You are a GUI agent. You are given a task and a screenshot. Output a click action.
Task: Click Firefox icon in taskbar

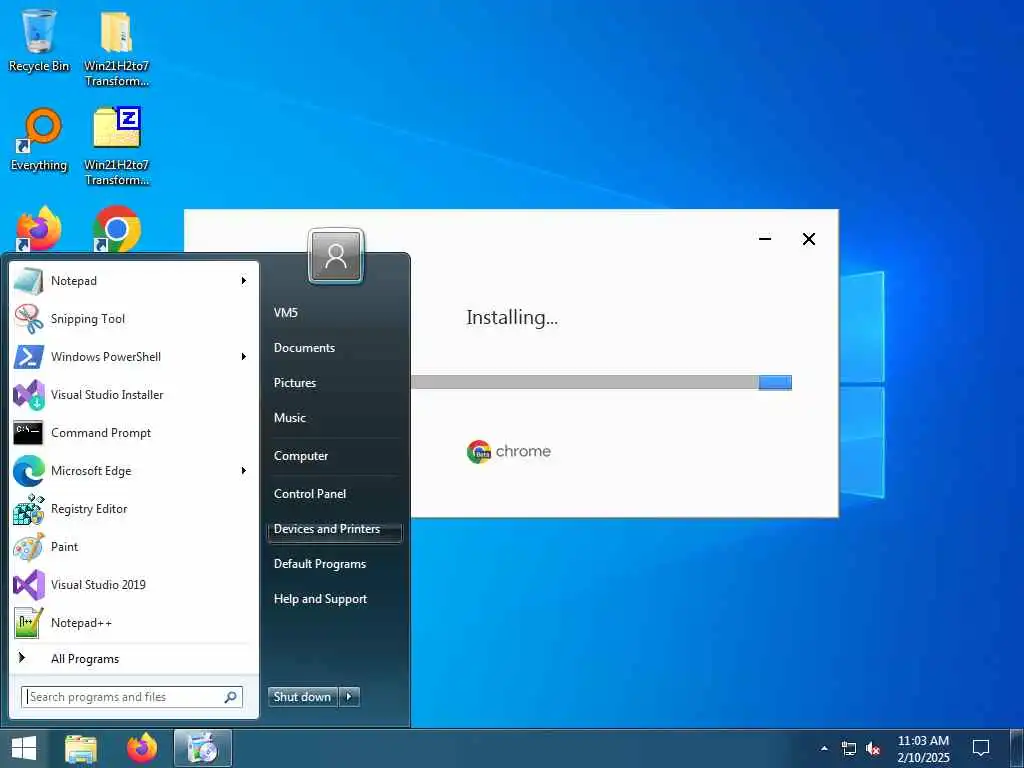click(x=142, y=748)
